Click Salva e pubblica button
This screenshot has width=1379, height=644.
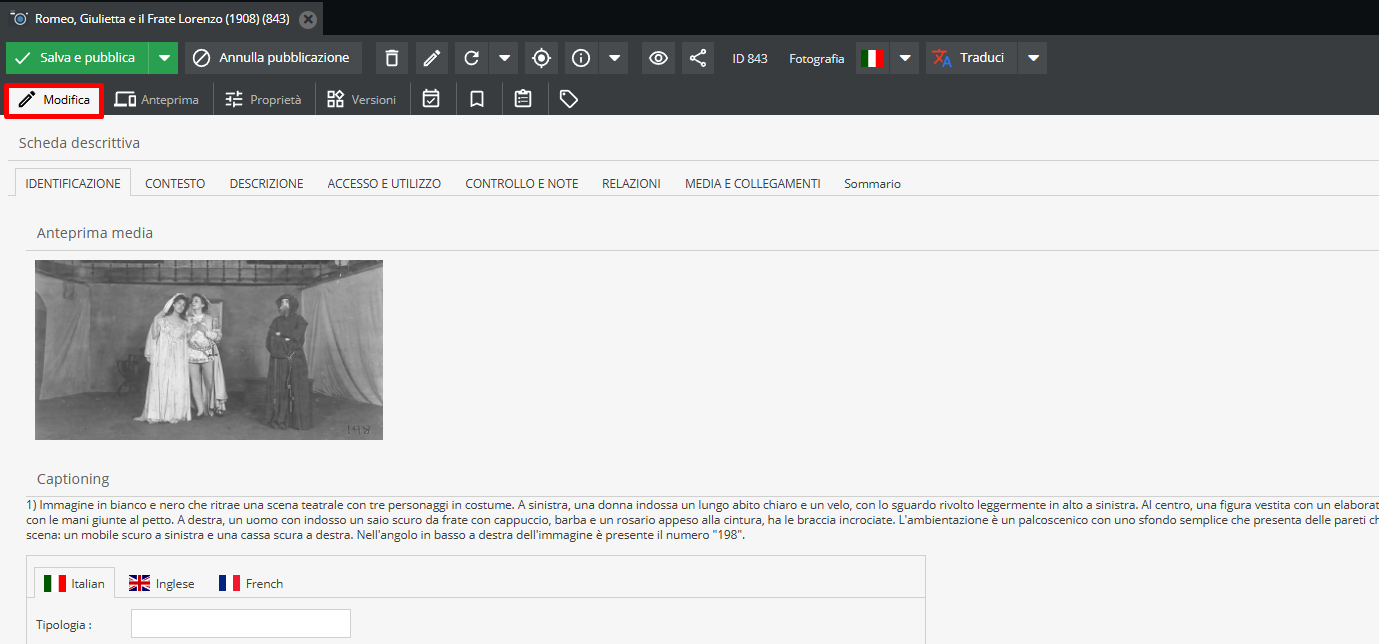pos(77,58)
